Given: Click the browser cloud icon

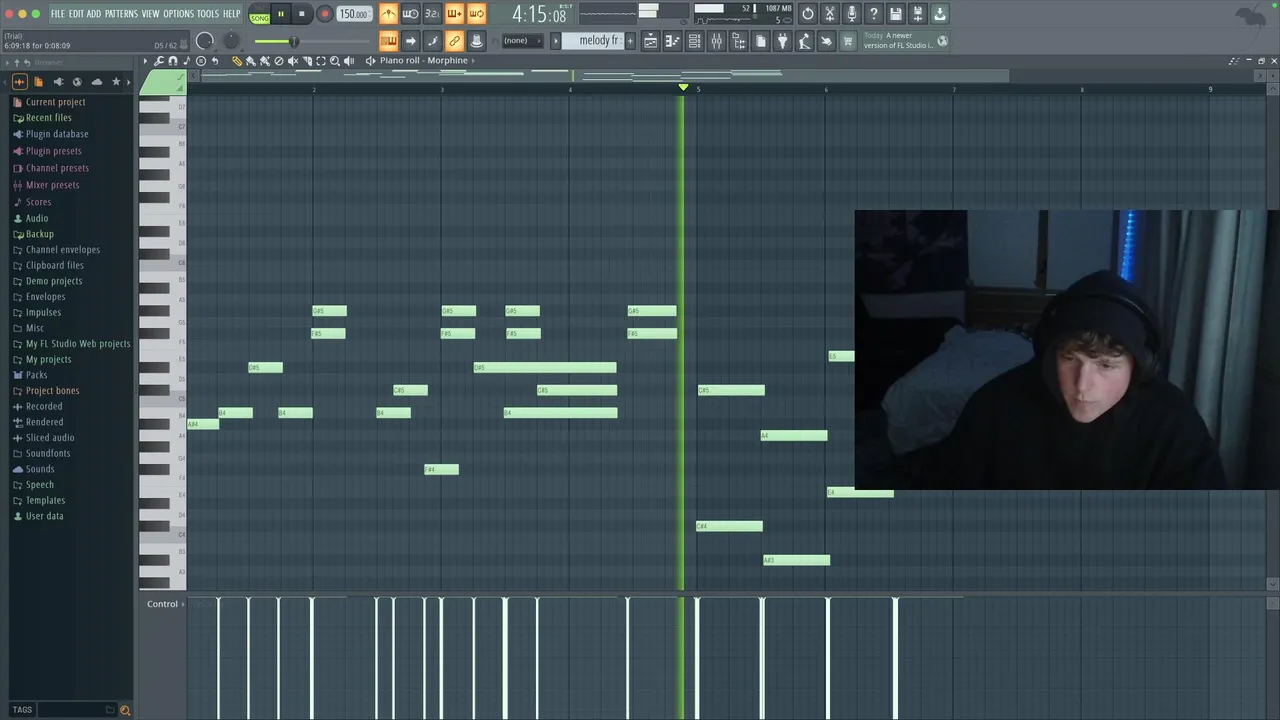Looking at the screenshot, I should click(x=97, y=82).
